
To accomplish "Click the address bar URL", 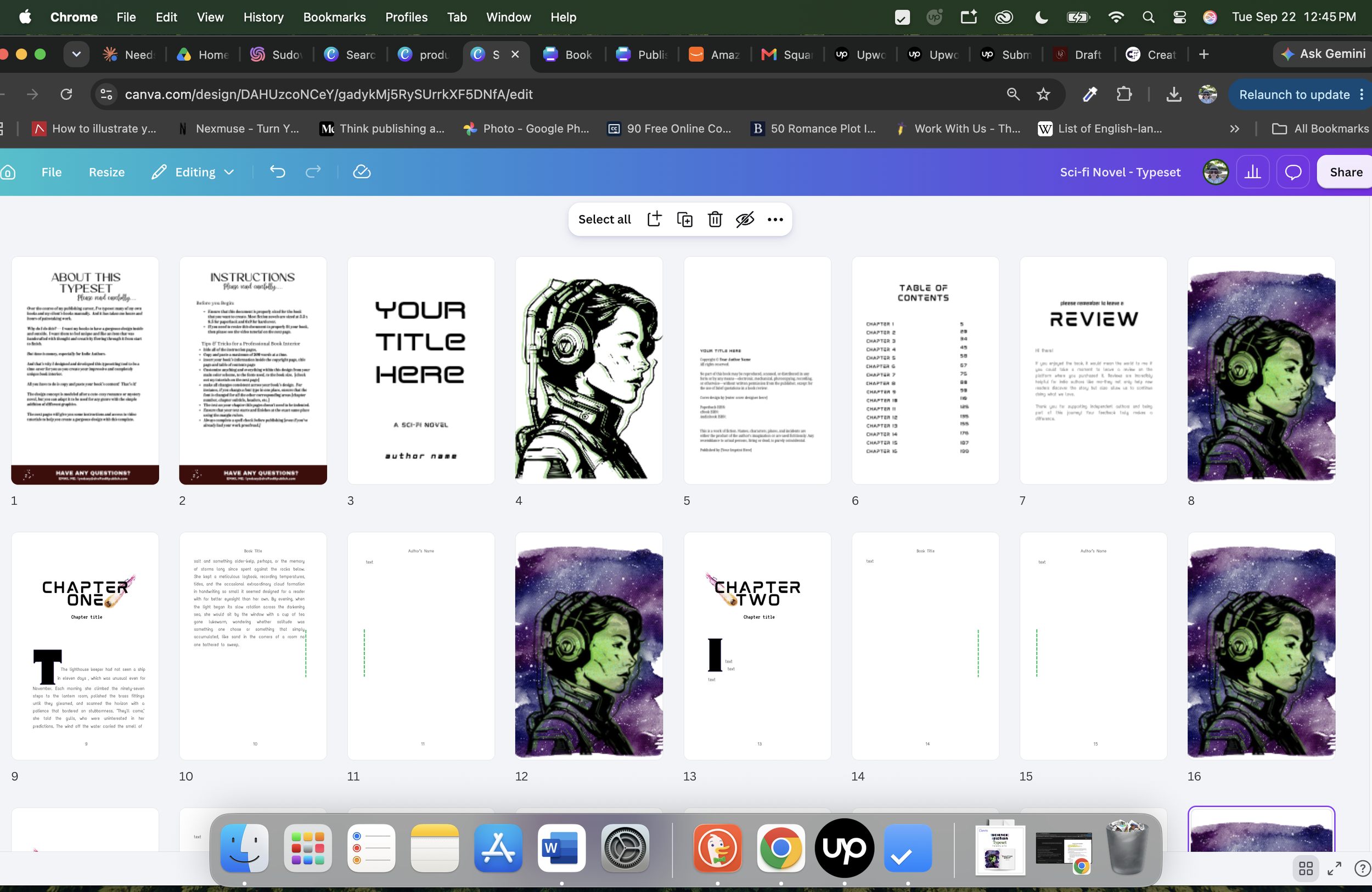I will [329, 94].
